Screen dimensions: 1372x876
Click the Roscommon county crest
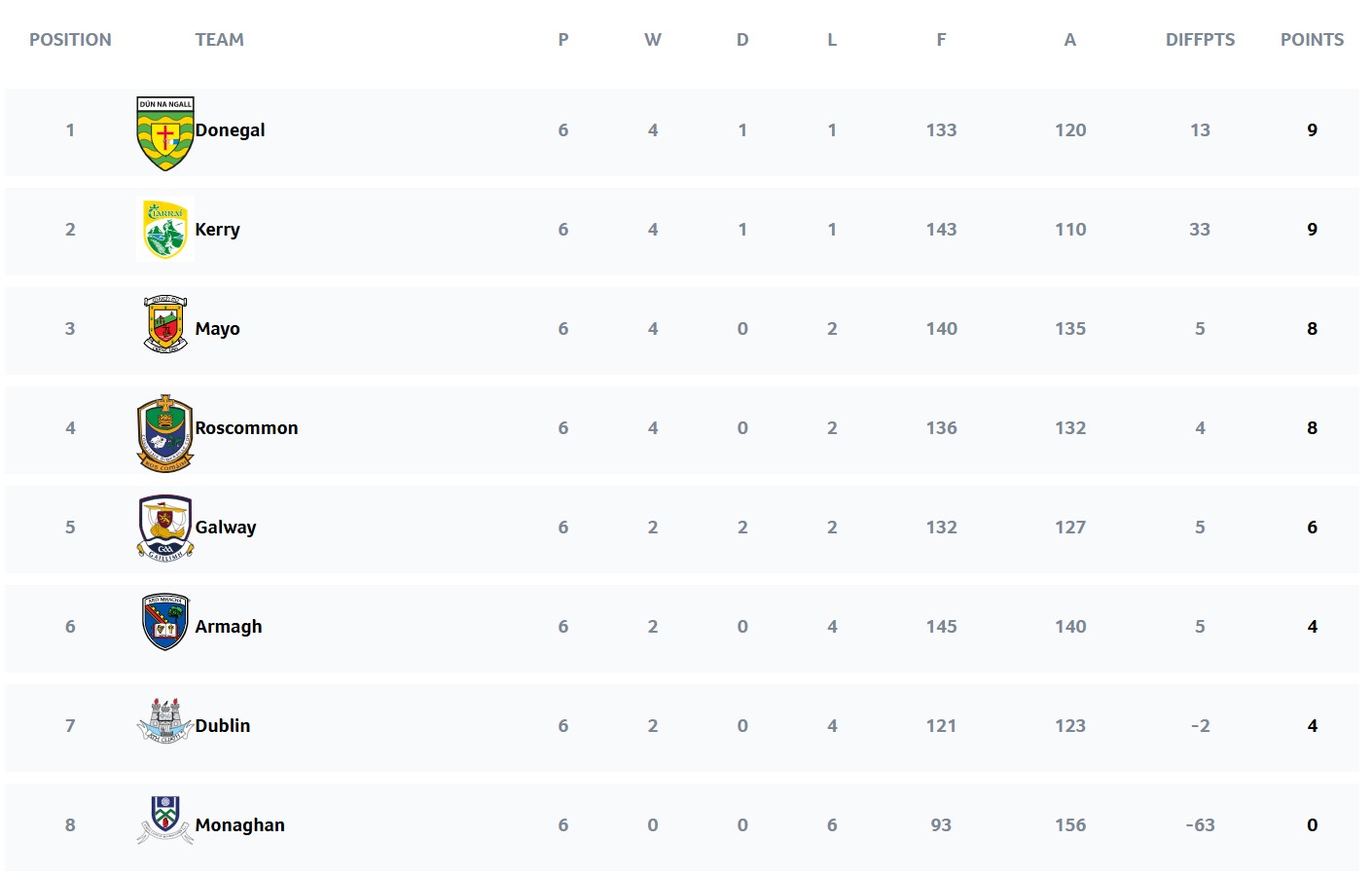tap(165, 432)
